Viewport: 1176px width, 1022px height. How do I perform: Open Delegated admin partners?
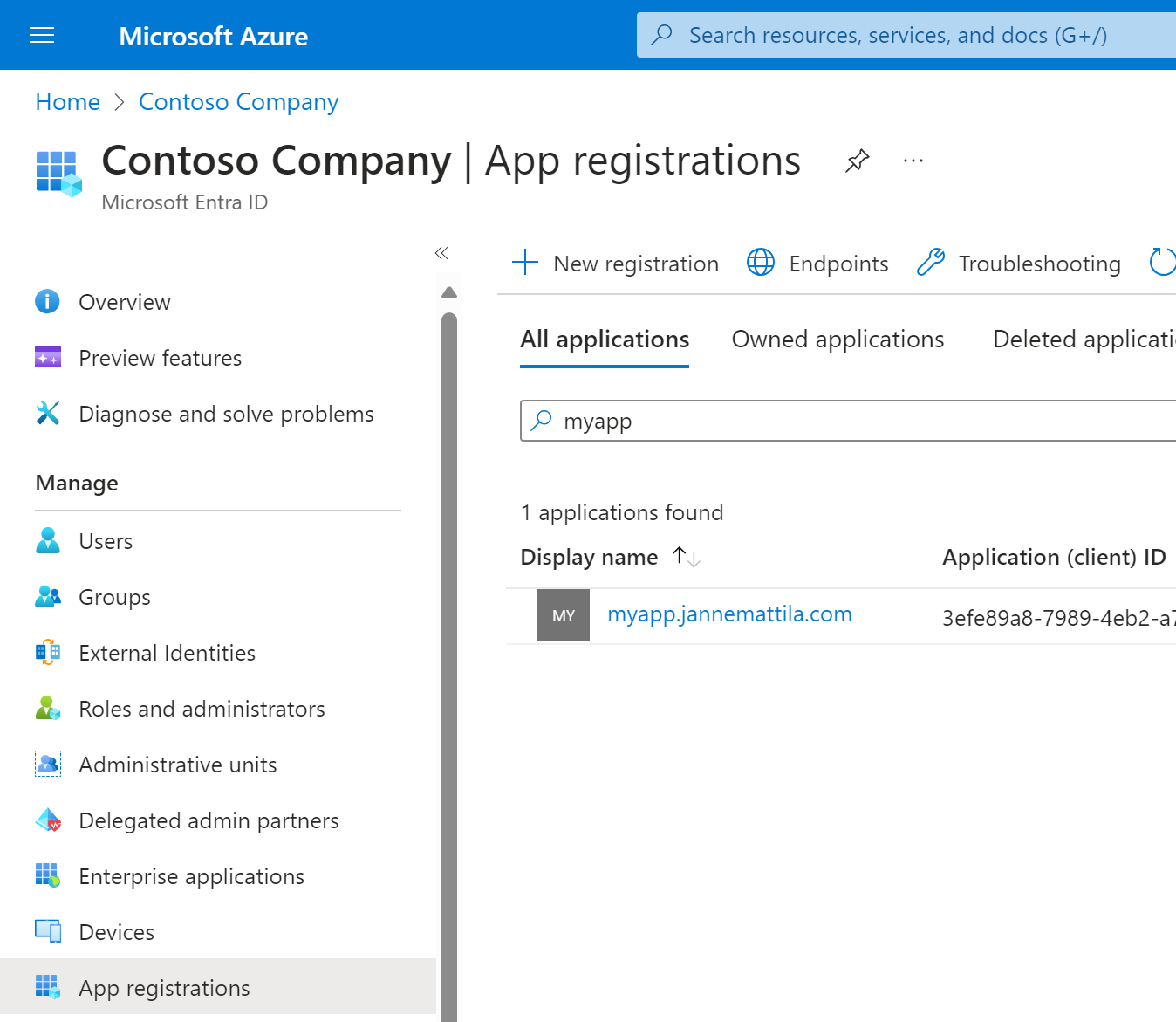click(209, 820)
